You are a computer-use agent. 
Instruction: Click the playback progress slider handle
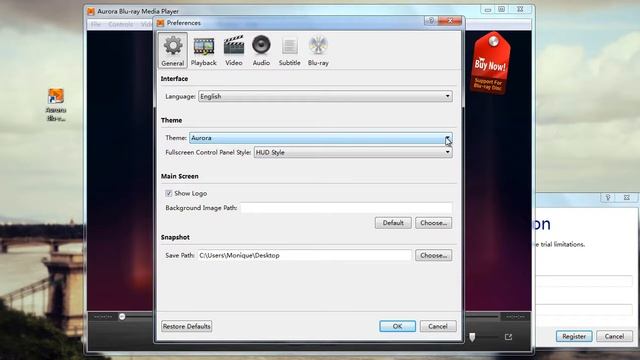coord(122,316)
